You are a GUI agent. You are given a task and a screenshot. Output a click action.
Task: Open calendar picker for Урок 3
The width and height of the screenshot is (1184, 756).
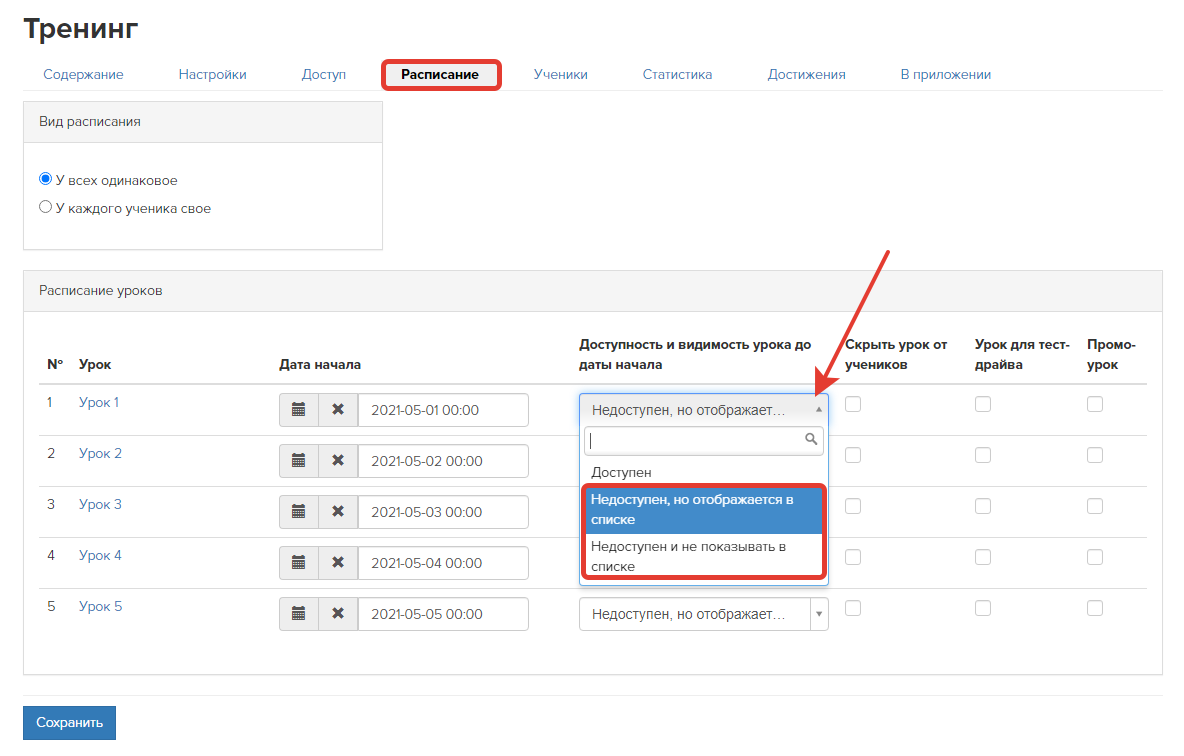[299, 512]
